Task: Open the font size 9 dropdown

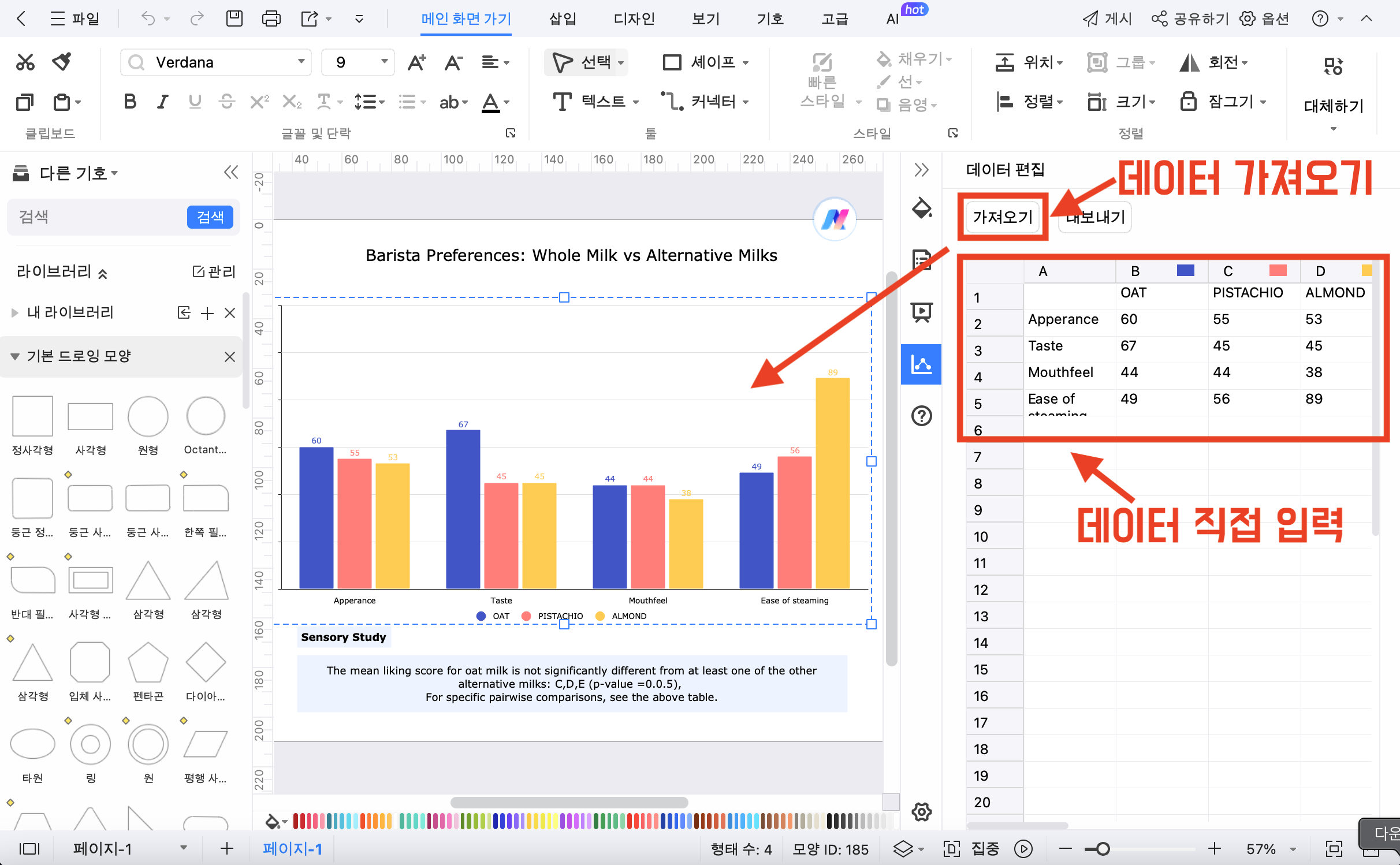Action: 384,62
